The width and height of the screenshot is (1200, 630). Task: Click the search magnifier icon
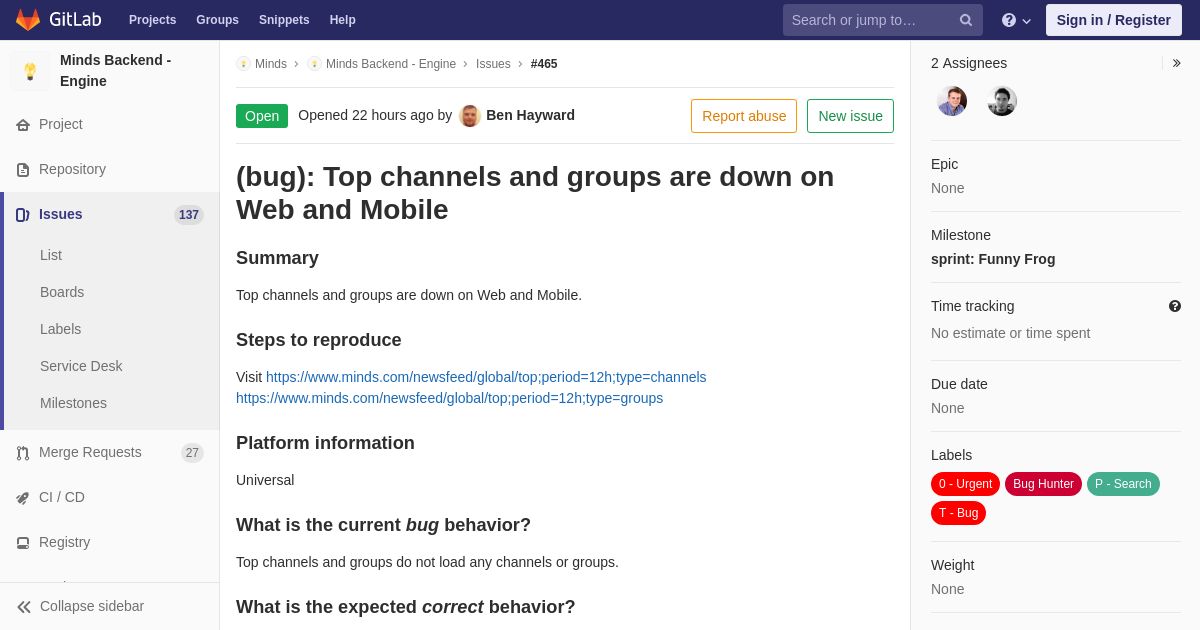click(966, 20)
